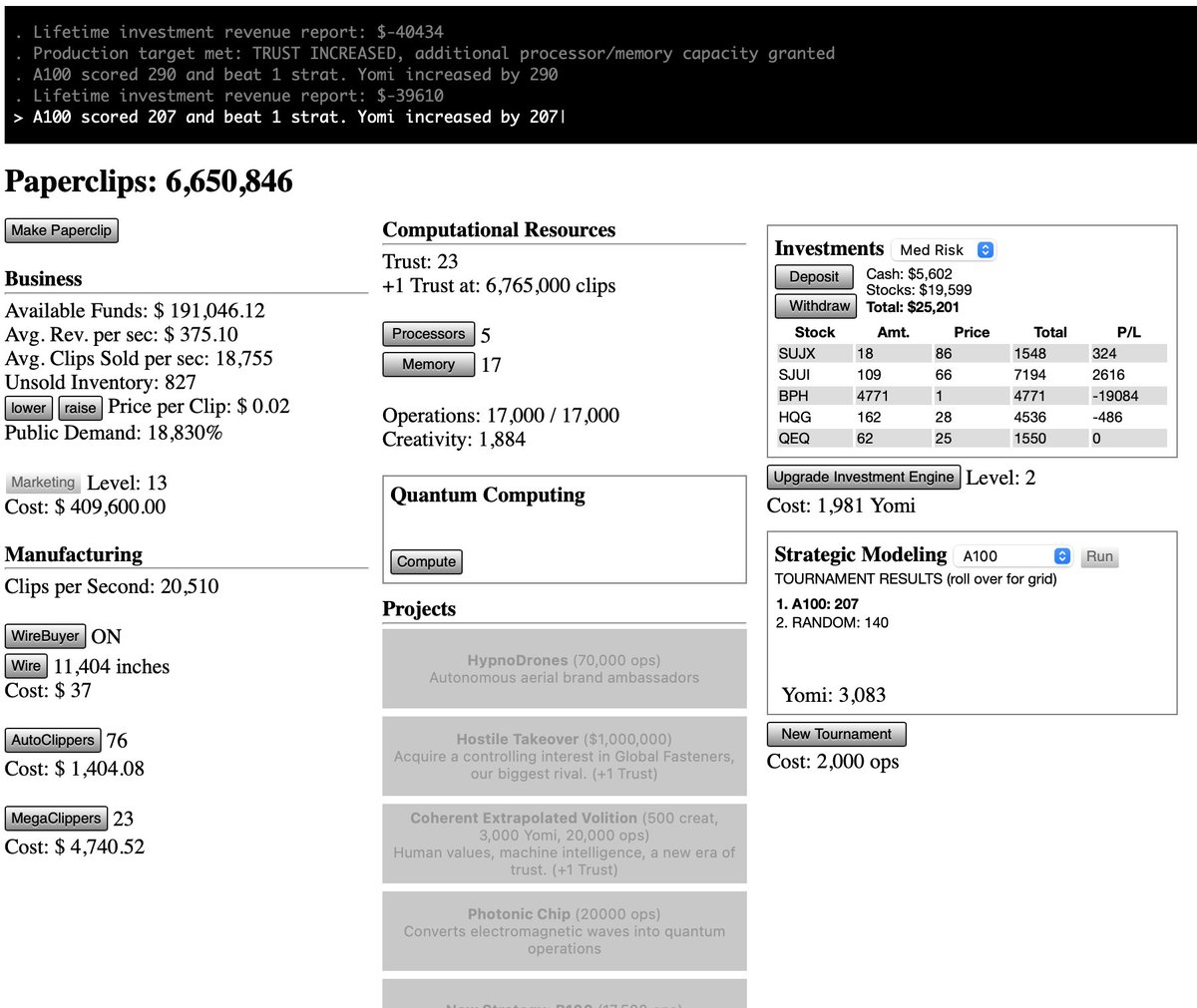
Task: Click the Cost: 1,981 Yomi text
Action: pos(841,505)
